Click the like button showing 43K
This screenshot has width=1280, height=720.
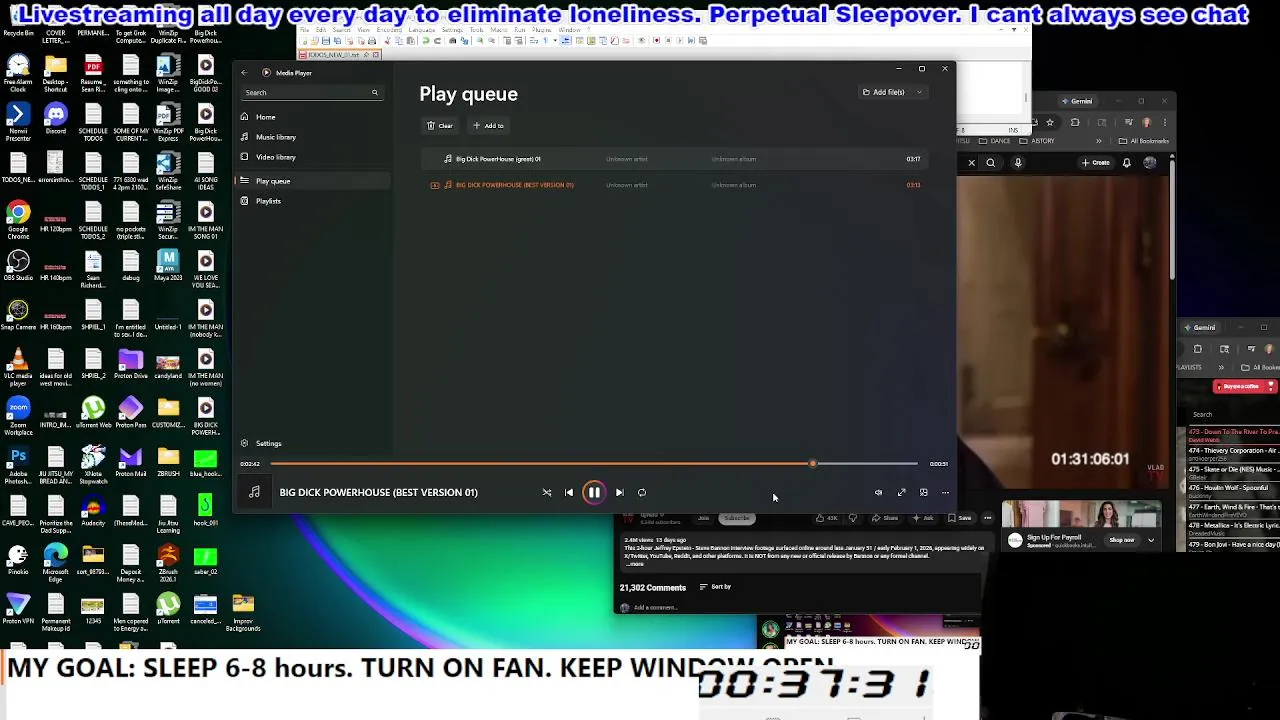point(827,518)
